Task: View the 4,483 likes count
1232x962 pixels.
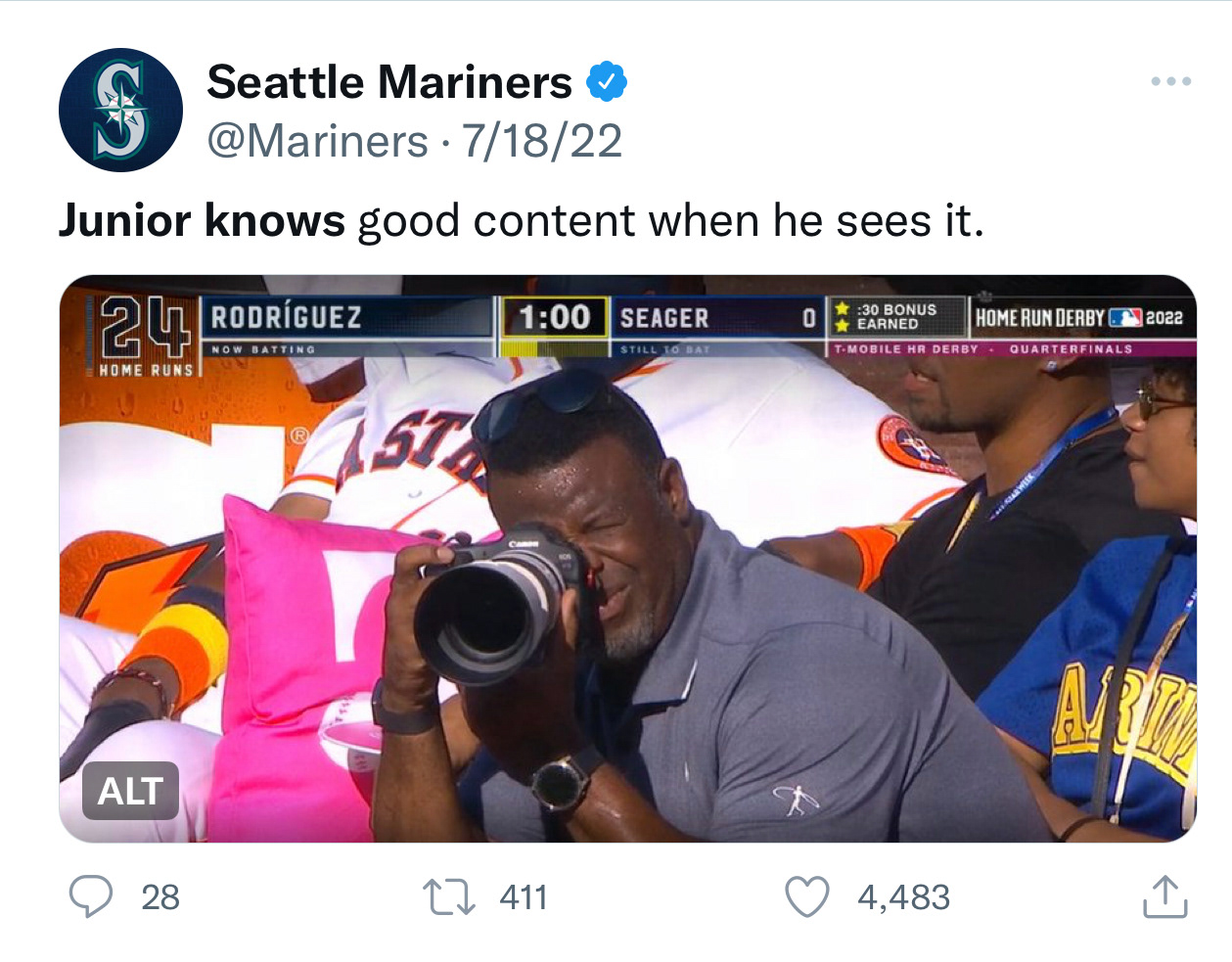Action: [904, 897]
